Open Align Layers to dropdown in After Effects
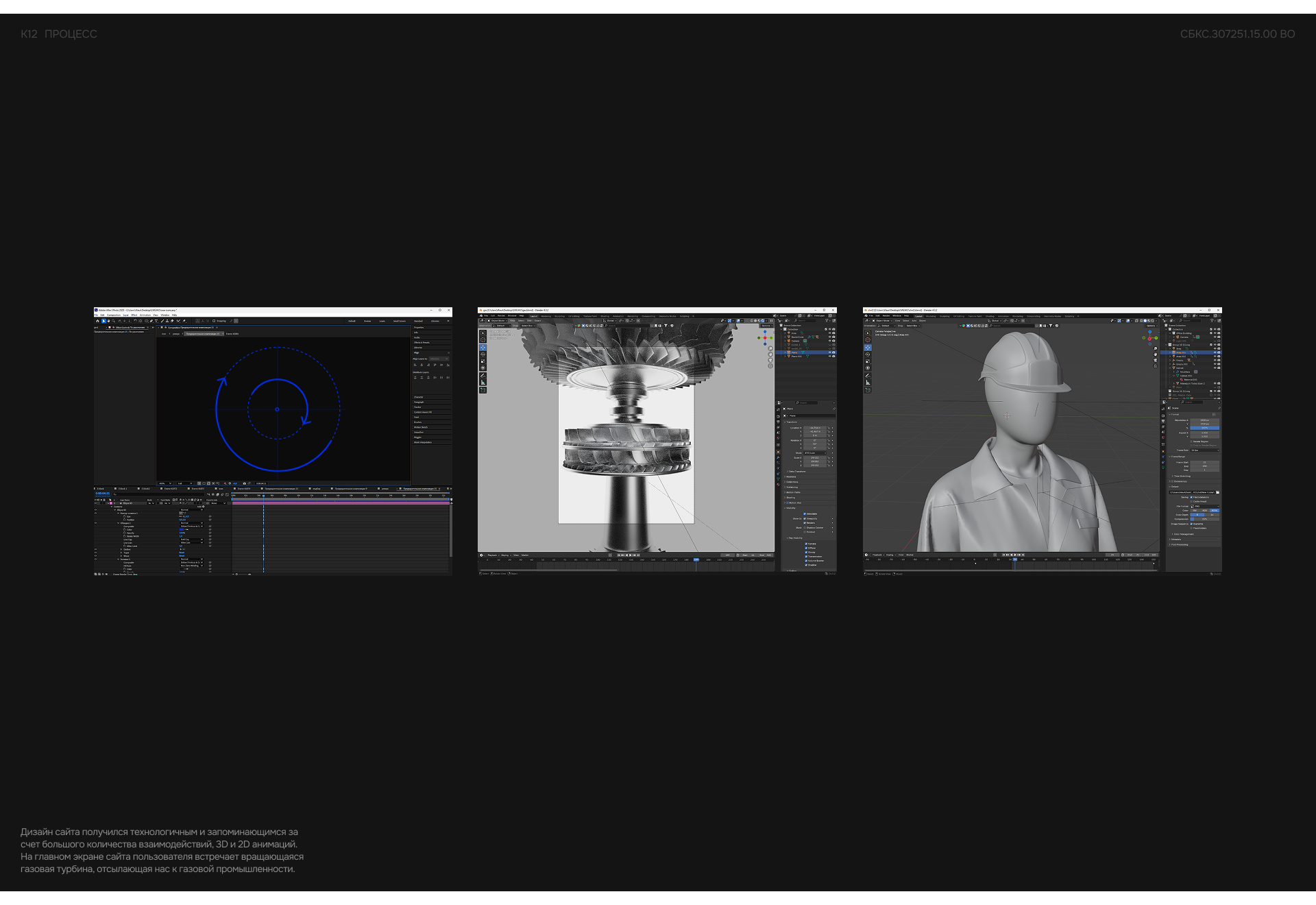The width and height of the screenshot is (1316, 905). click(439, 359)
